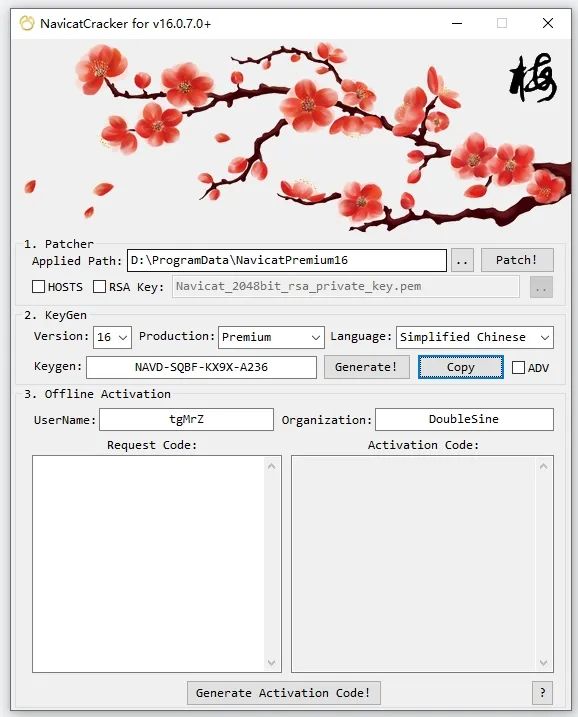Browse for the applied path folder

tap(462, 260)
